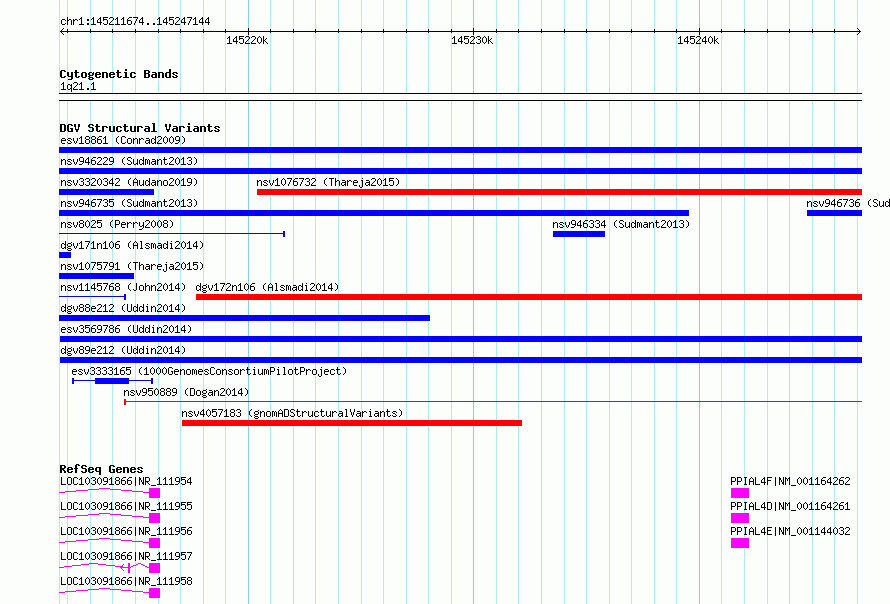Select the nsv946736 bar at right edge
The width and height of the screenshot is (890, 604).
834,213
